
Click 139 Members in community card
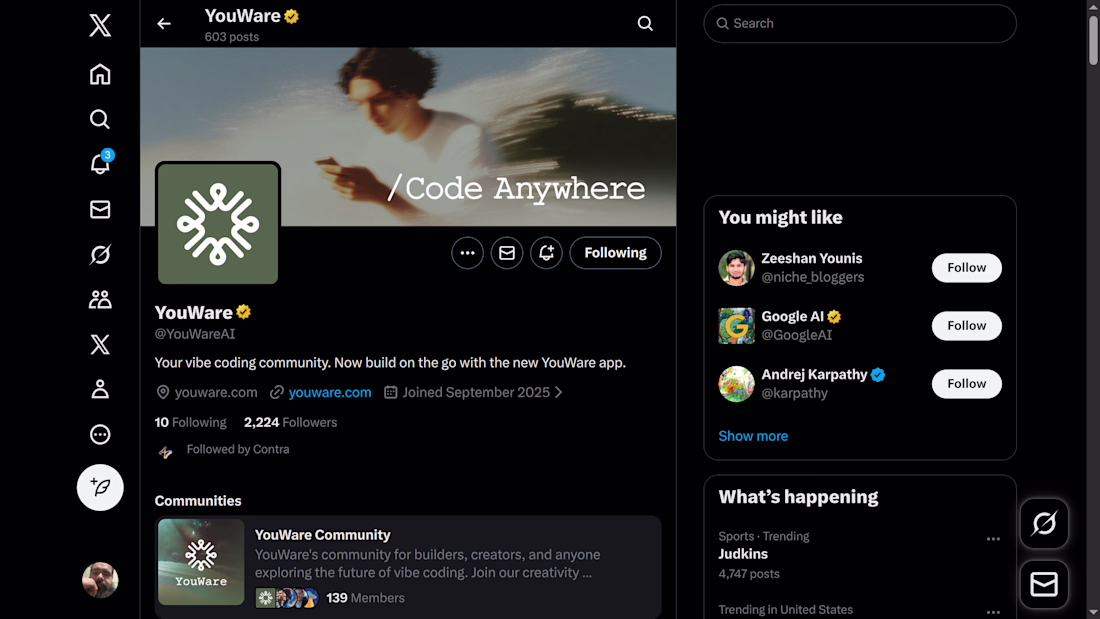[x=365, y=598]
